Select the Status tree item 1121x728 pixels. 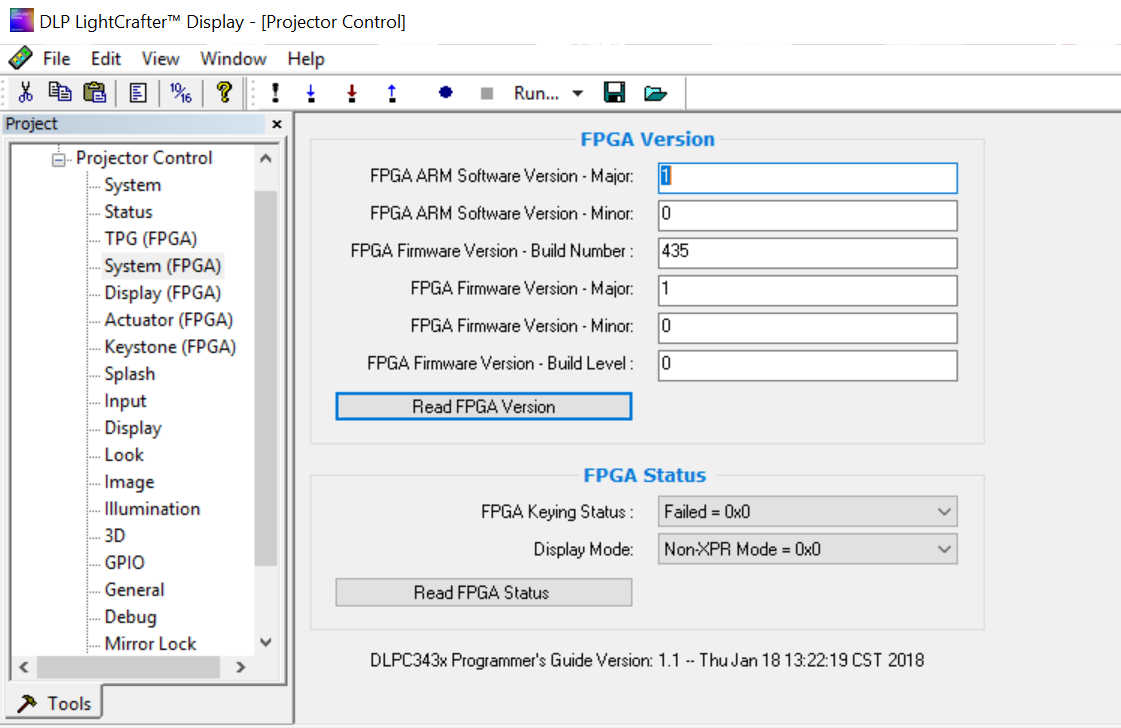pyautogui.click(x=128, y=212)
